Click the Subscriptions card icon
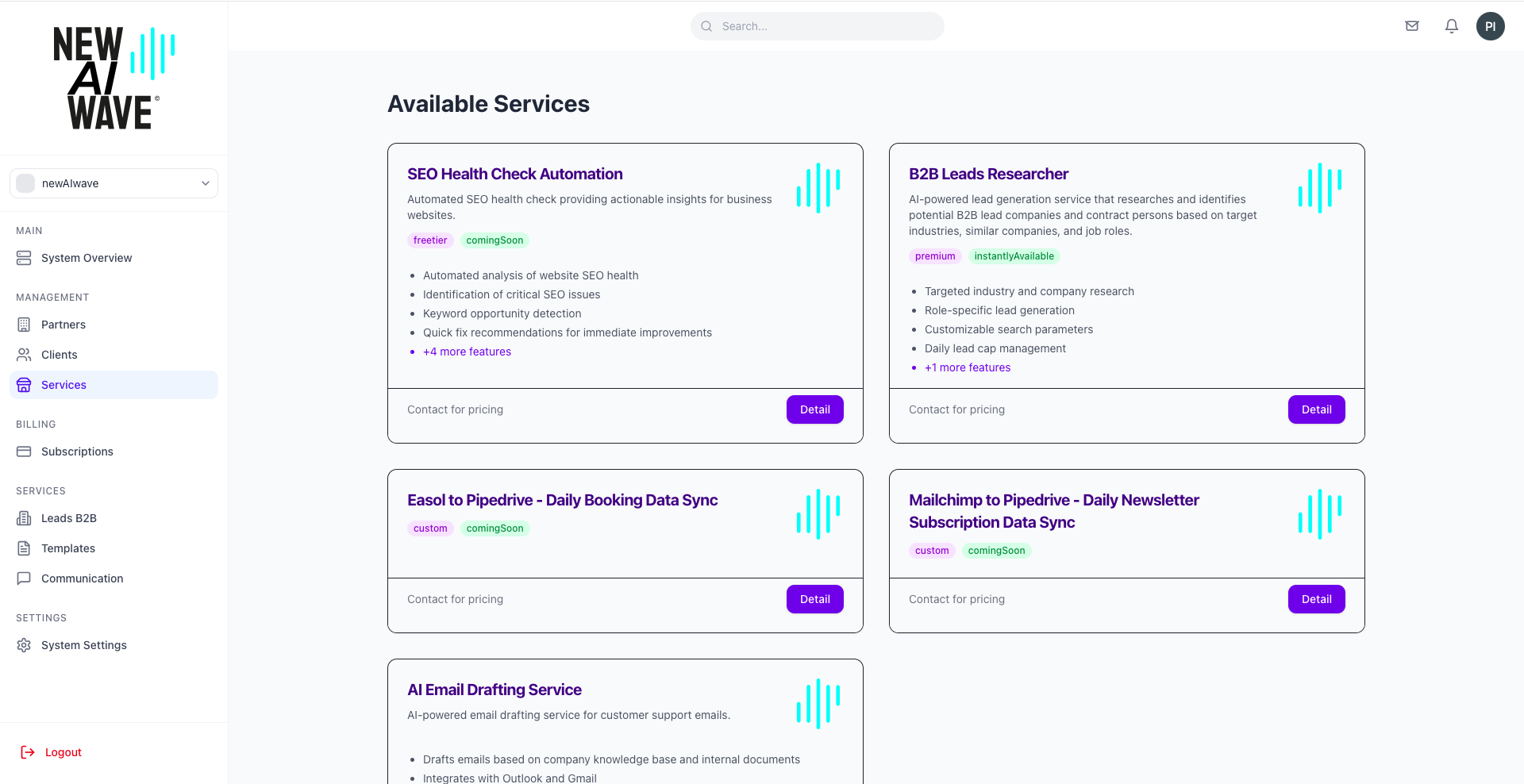The image size is (1524, 784). pyautogui.click(x=24, y=452)
